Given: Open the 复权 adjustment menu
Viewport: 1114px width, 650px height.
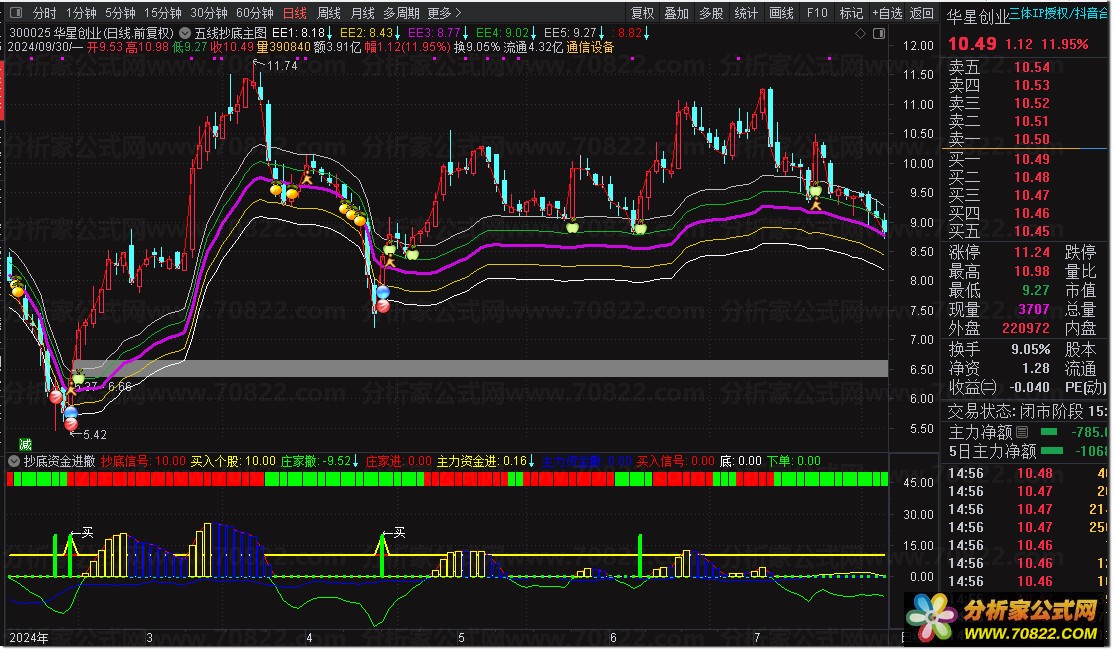Looking at the screenshot, I should pyautogui.click(x=642, y=13).
